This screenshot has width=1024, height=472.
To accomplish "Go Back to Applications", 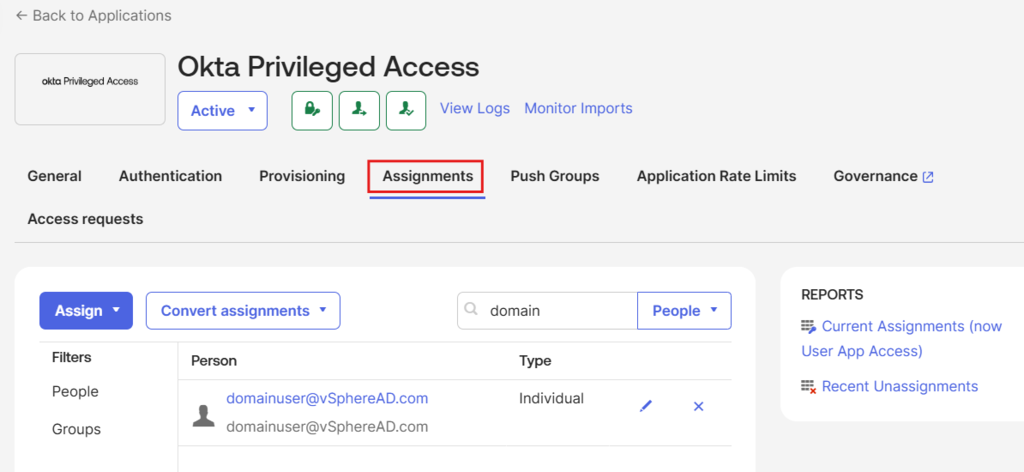I will (x=93, y=15).
